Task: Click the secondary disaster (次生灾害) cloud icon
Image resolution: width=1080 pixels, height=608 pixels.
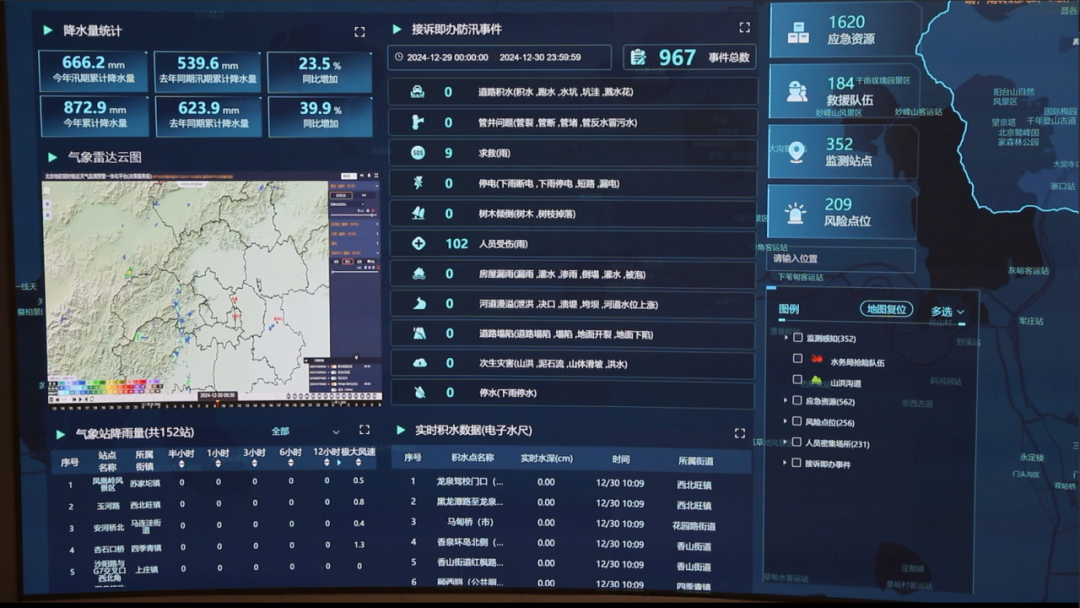Action: click(x=419, y=363)
